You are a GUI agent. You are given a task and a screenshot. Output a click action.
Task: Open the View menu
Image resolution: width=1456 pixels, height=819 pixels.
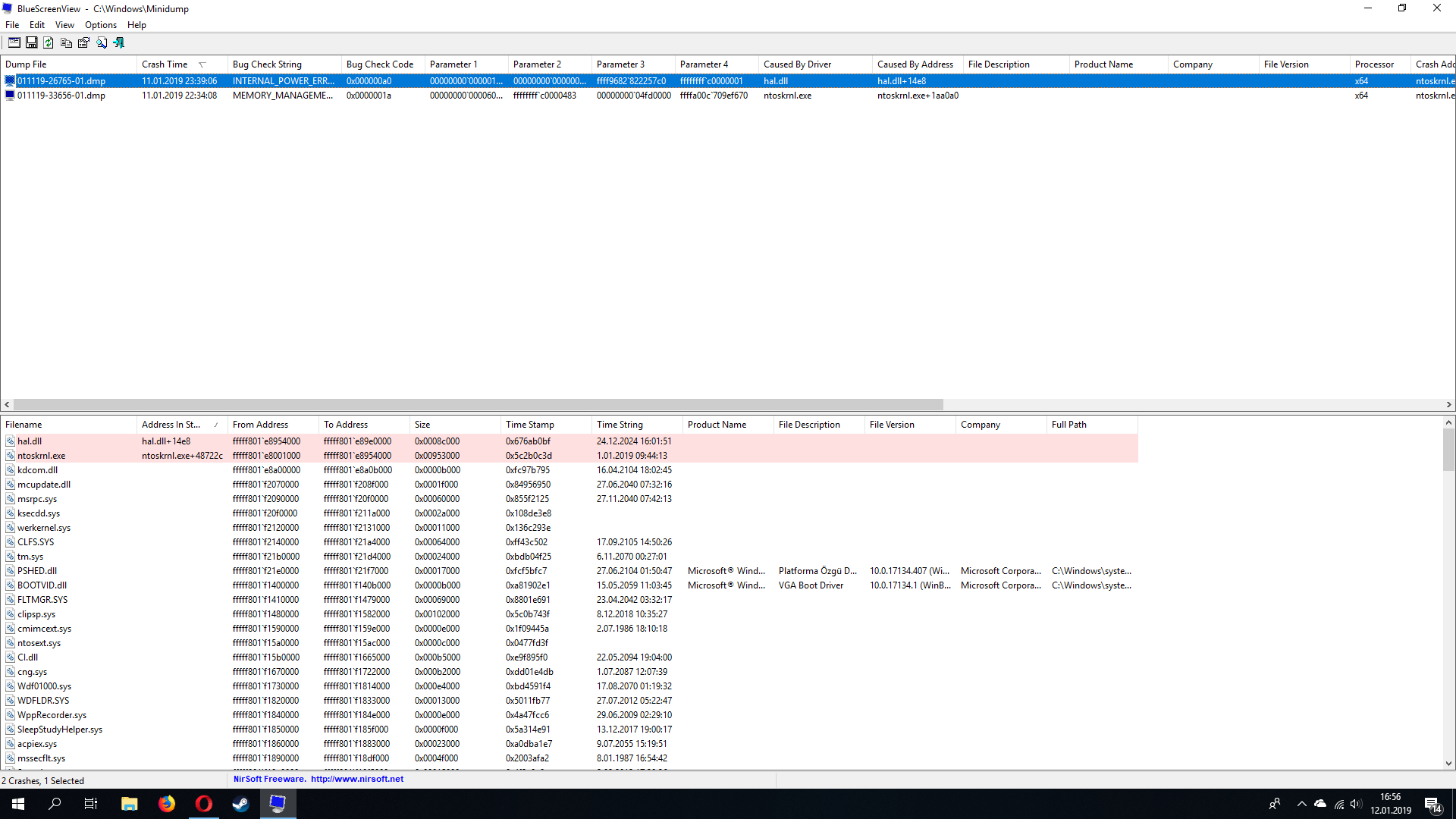(64, 25)
